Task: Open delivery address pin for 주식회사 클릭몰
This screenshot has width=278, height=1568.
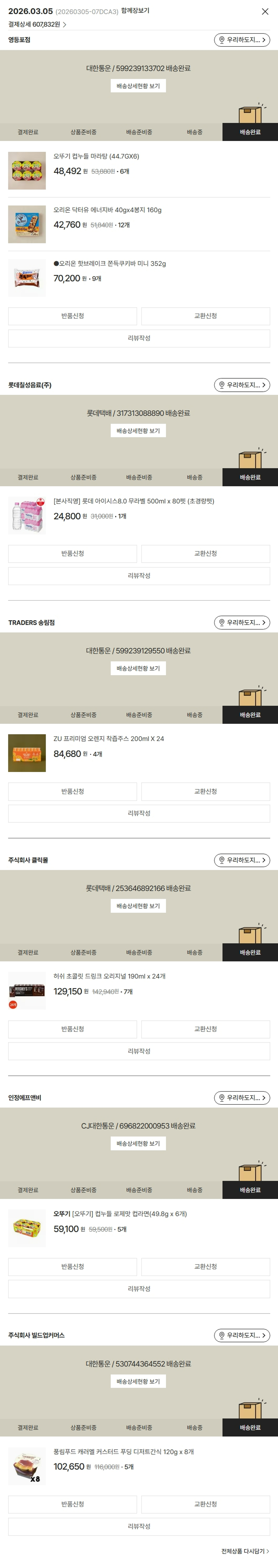Action: (x=242, y=860)
